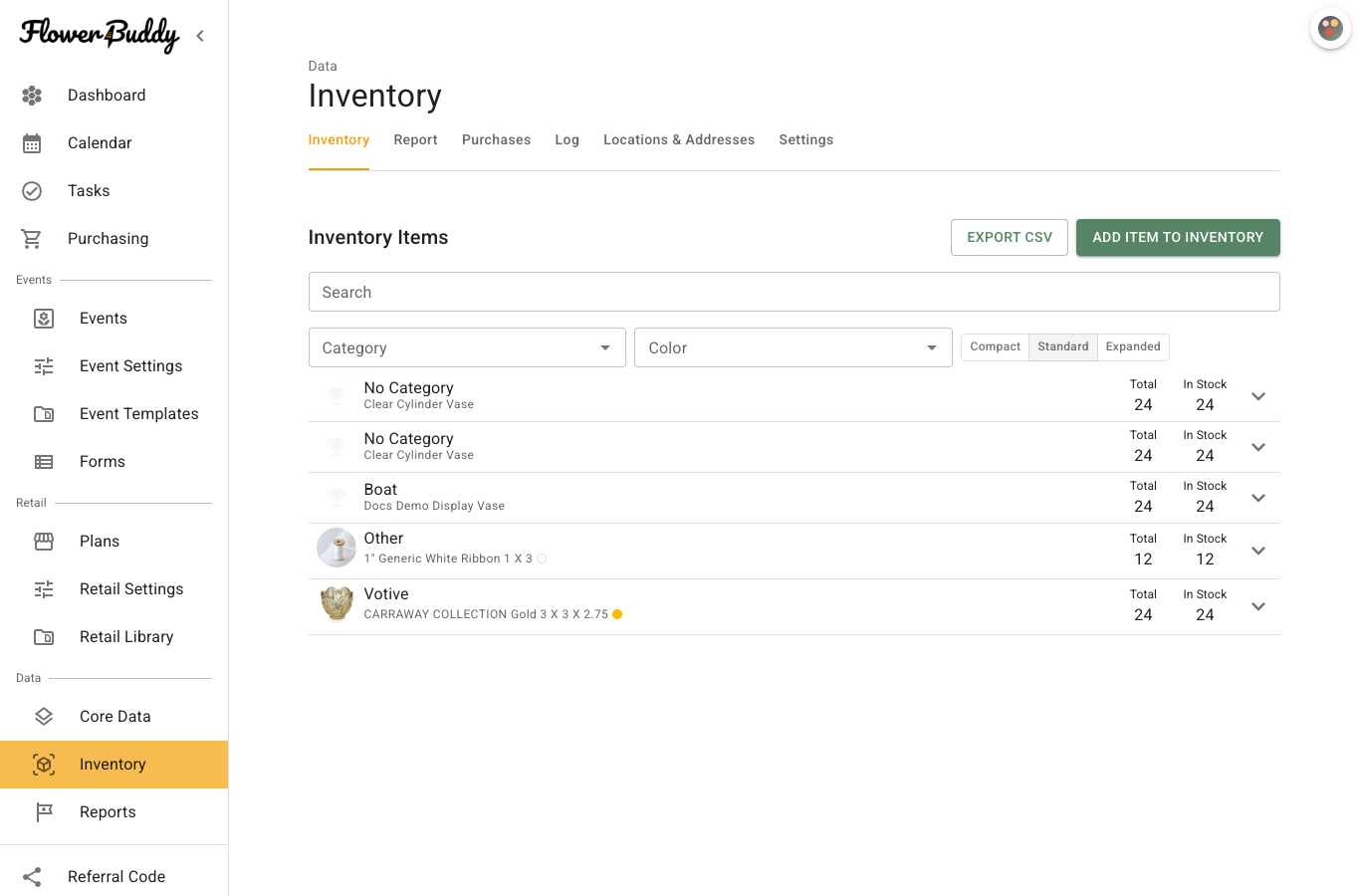
Task: Select the Standard view density
Action: point(1063,346)
